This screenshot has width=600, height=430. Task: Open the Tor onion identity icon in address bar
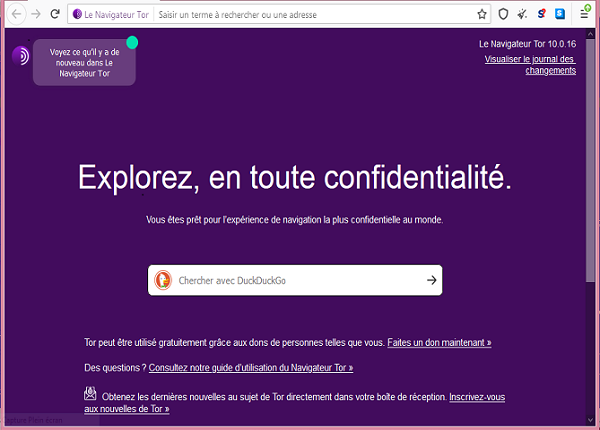pyautogui.click(x=77, y=14)
